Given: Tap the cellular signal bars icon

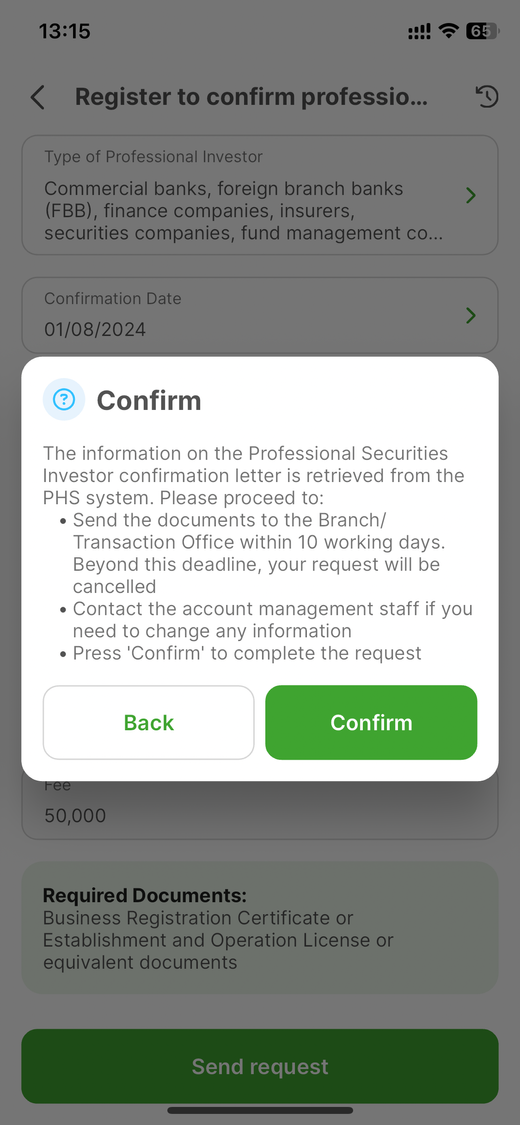Looking at the screenshot, I should (419, 32).
